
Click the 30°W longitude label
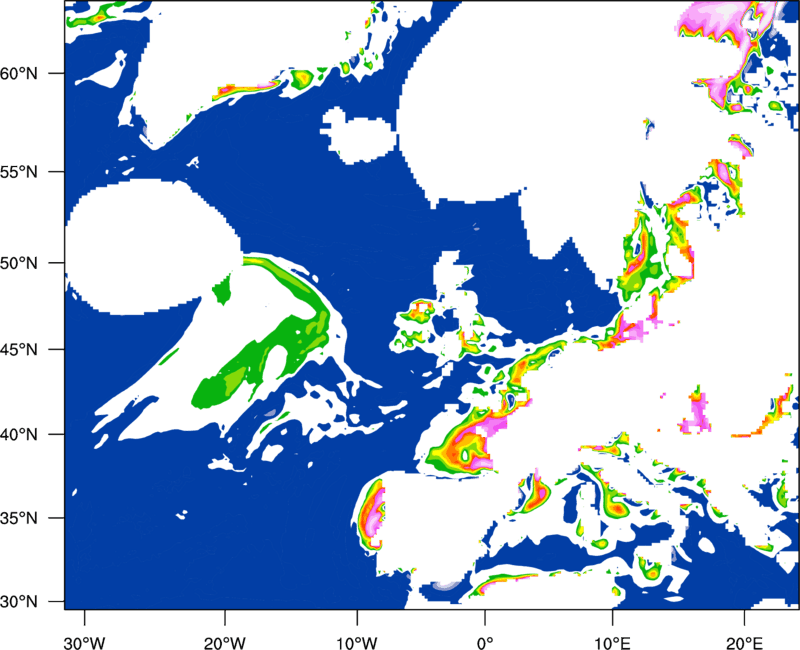click(85, 643)
